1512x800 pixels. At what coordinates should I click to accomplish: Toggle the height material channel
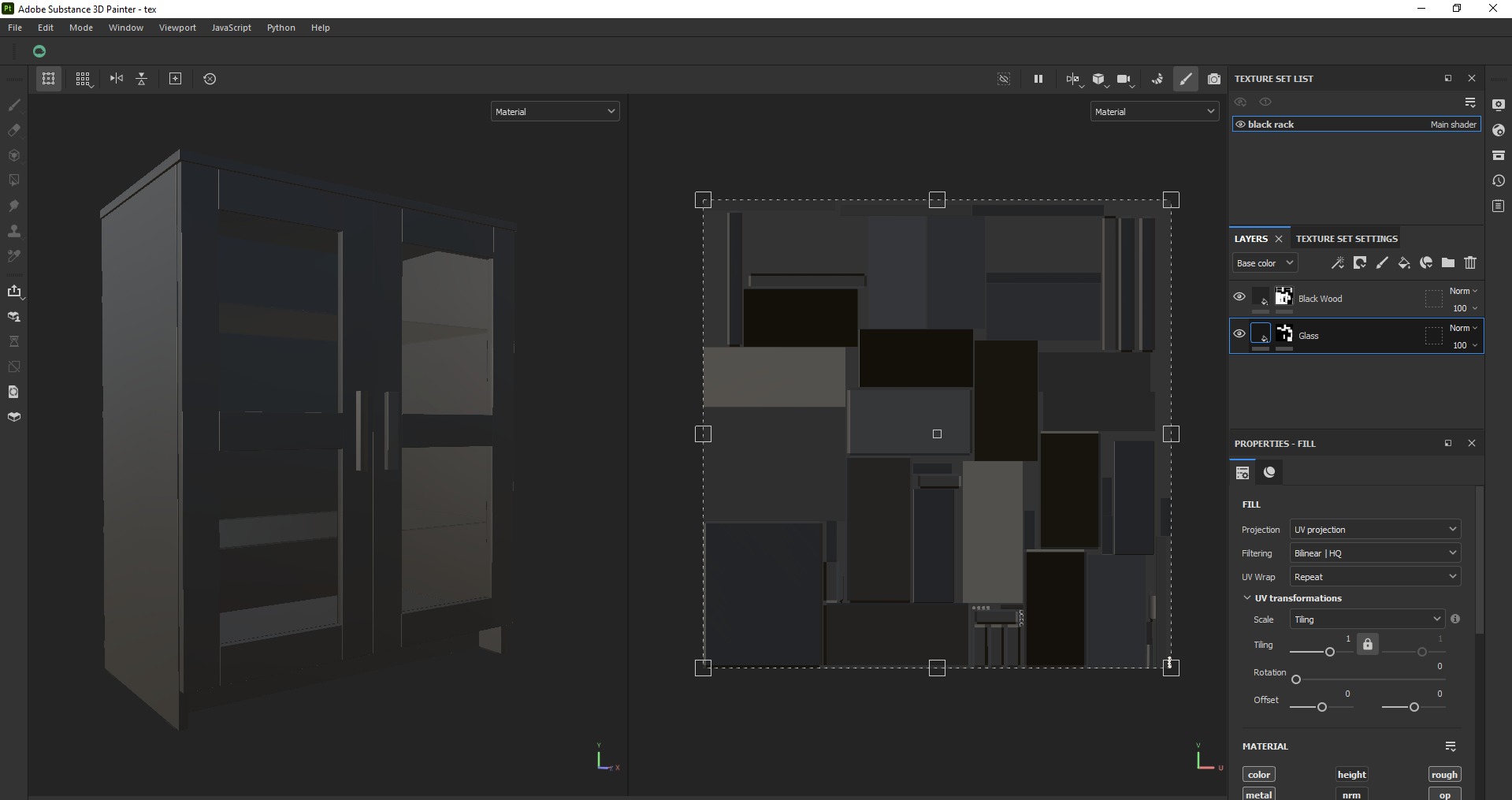(1351, 775)
